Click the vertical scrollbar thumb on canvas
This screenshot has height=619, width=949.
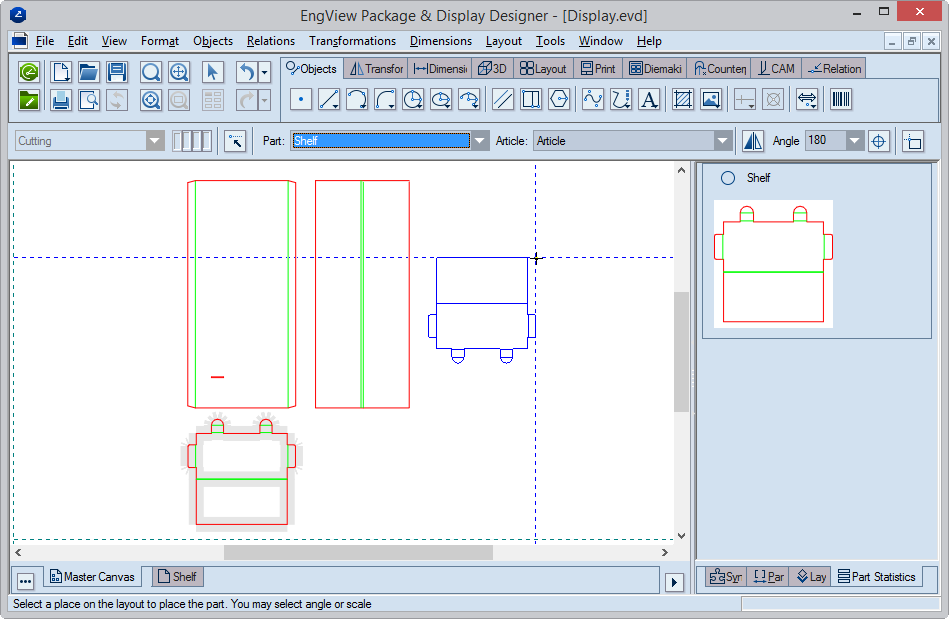(681, 351)
